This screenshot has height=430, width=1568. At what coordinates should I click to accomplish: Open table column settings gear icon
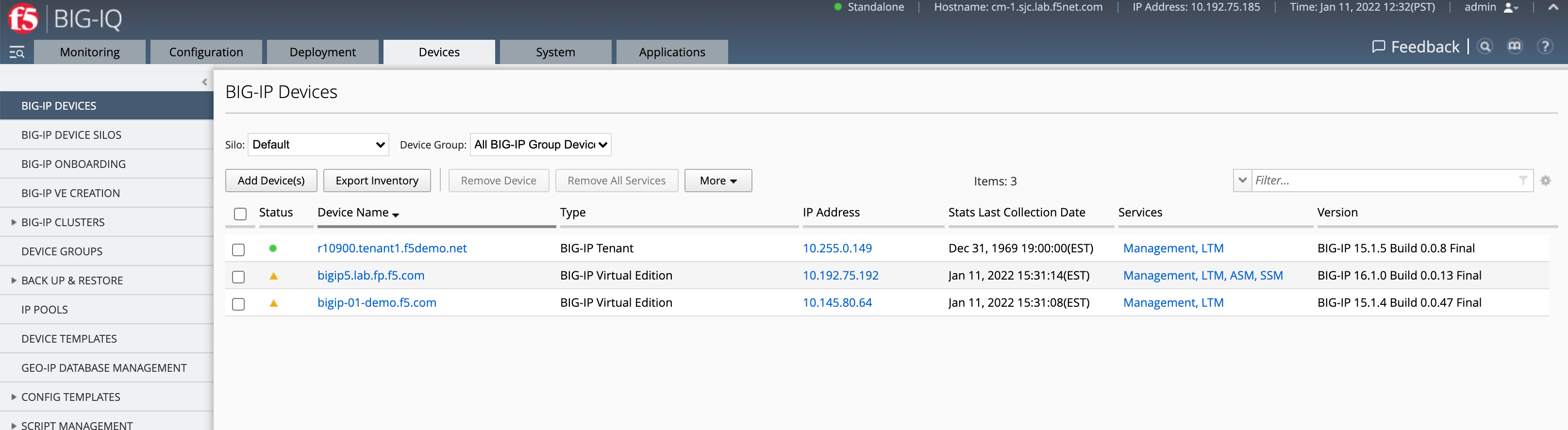point(1545,180)
